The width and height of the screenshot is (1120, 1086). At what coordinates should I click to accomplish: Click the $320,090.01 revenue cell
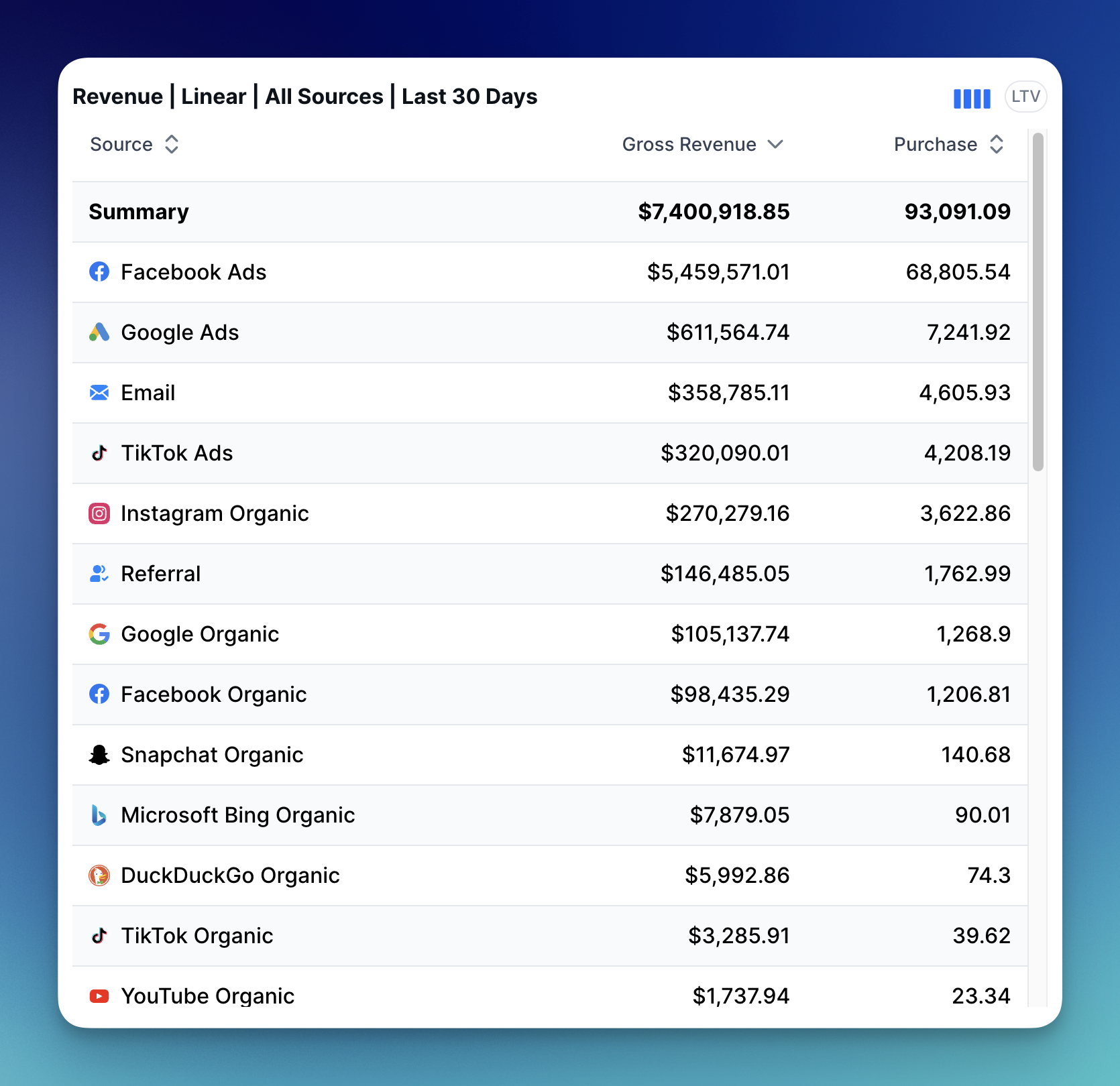[725, 453]
